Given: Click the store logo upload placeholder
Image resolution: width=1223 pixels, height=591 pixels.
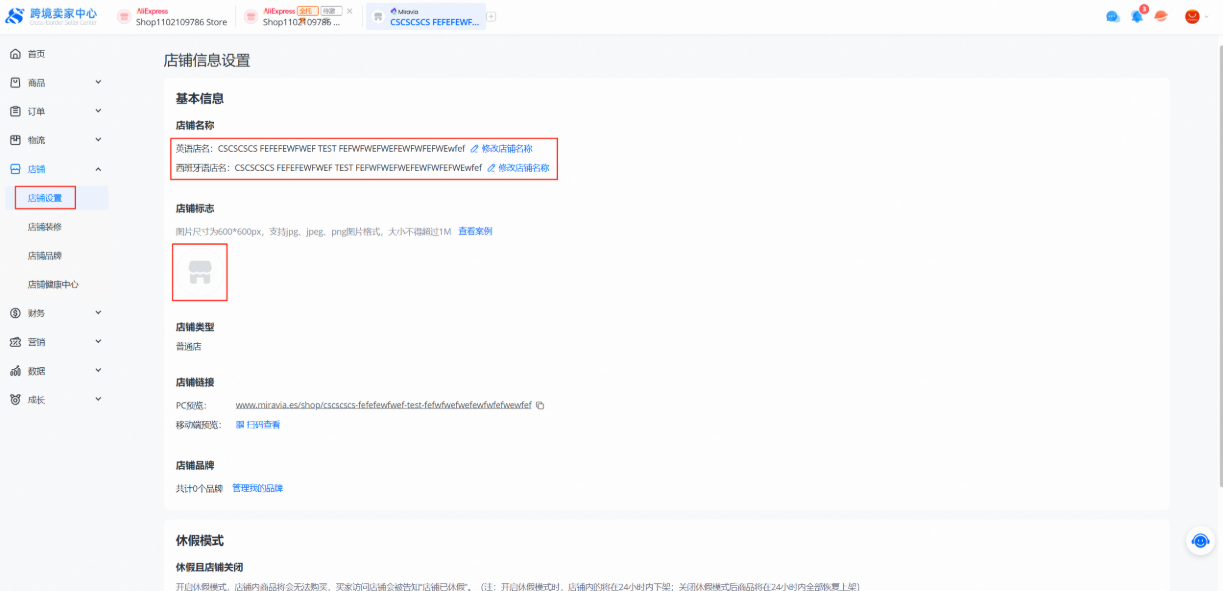Looking at the screenshot, I should [x=200, y=273].
